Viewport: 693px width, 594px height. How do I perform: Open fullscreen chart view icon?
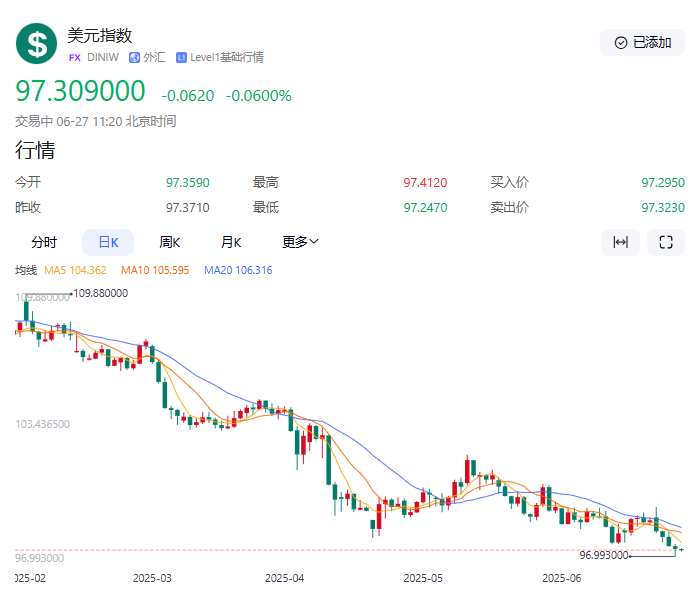coord(666,242)
